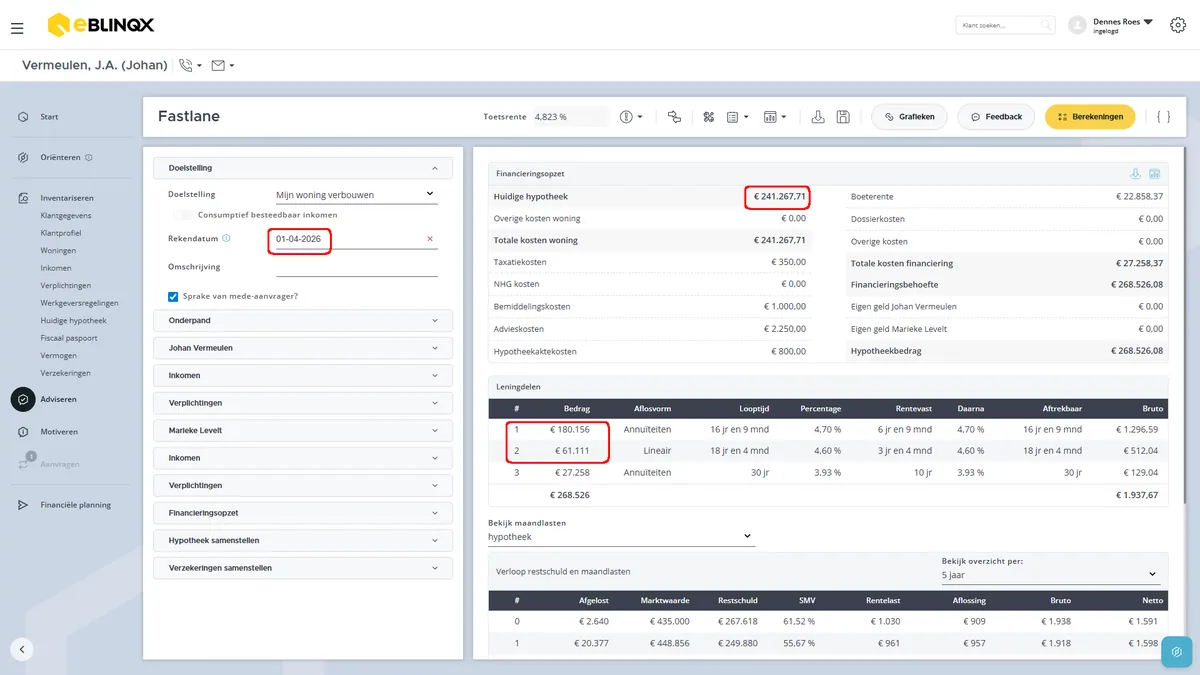Click the download icon in Financieringsopzet header
The image size is (1200, 675).
[1136, 174]
